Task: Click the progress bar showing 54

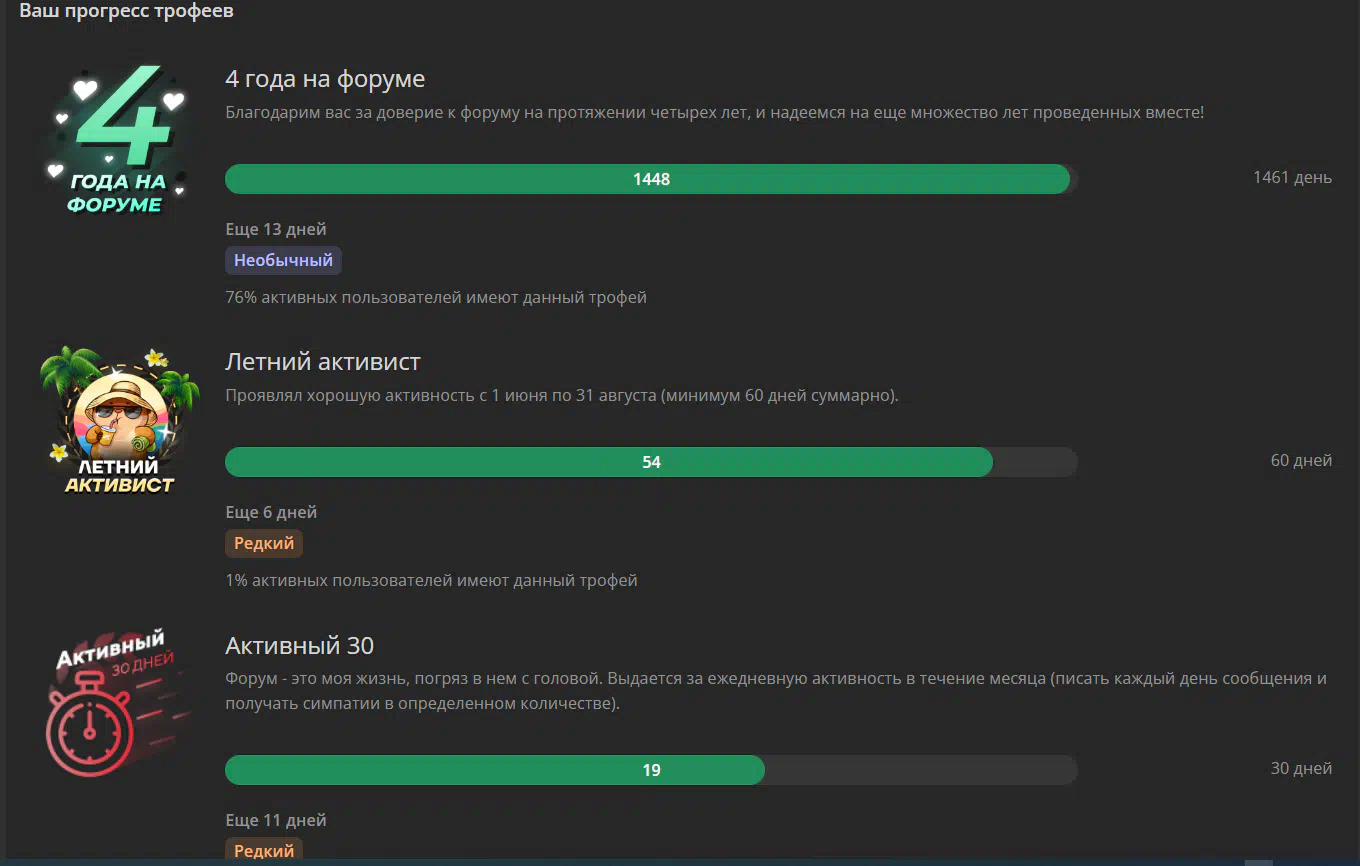Action: (x=651, y=462)
